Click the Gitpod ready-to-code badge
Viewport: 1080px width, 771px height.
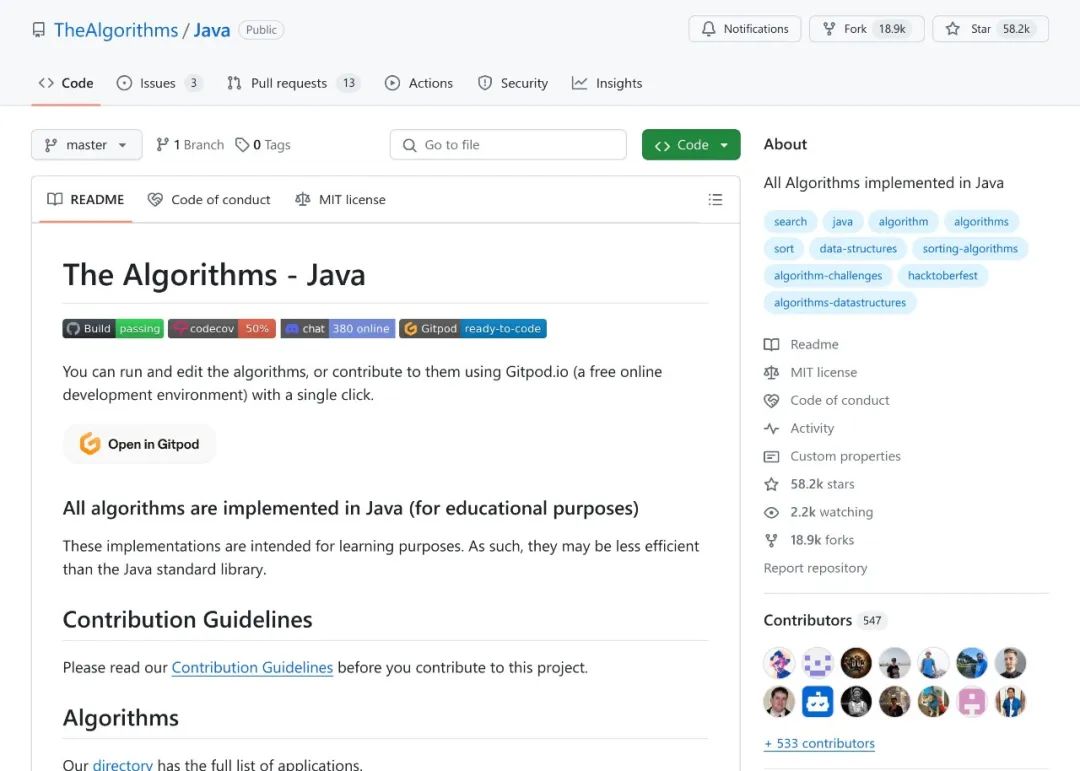pyautogui.click(x=472, y=329)
